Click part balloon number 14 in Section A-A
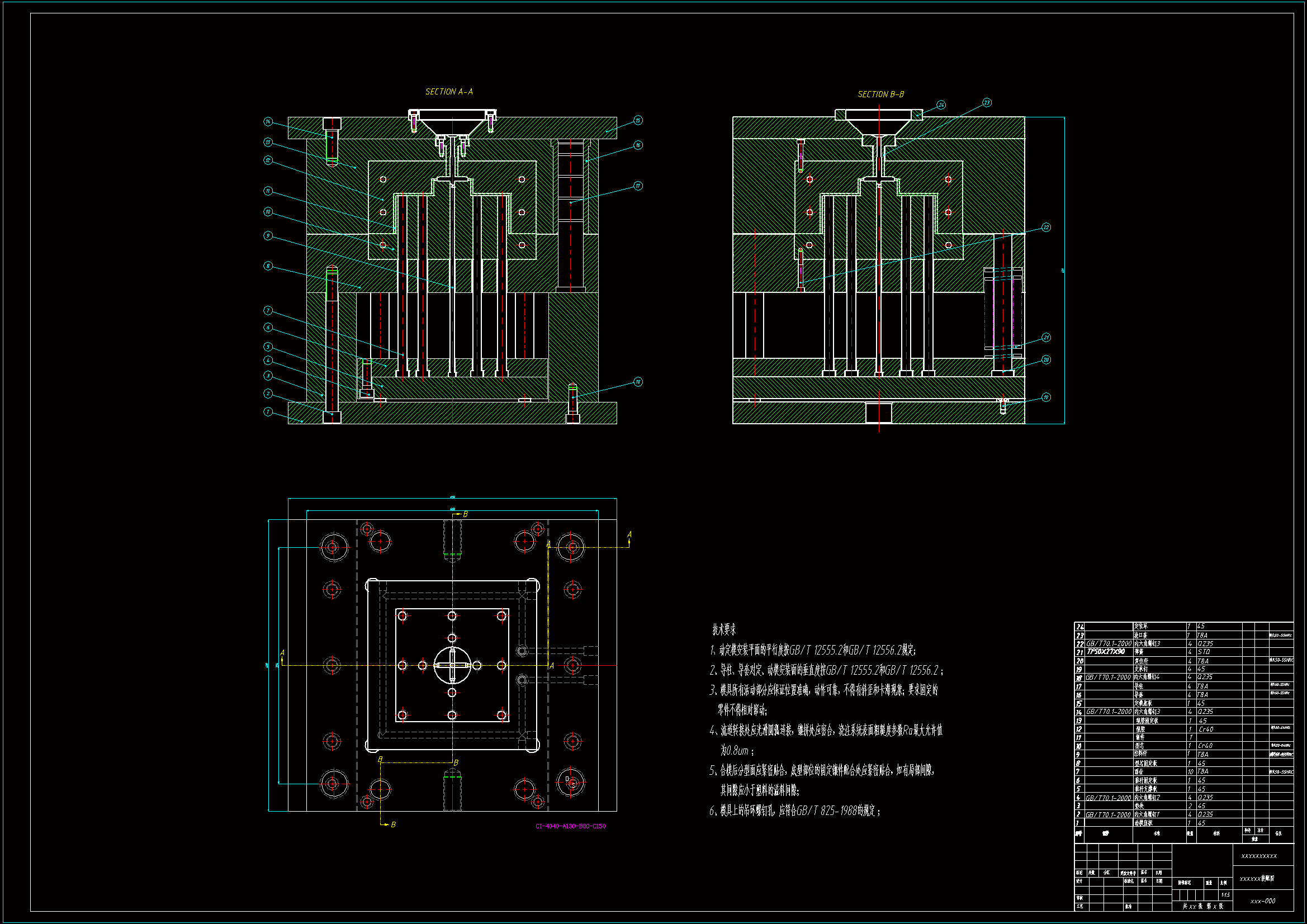Viewport: 1307px width, 924px height. click(x=268, y=122)
